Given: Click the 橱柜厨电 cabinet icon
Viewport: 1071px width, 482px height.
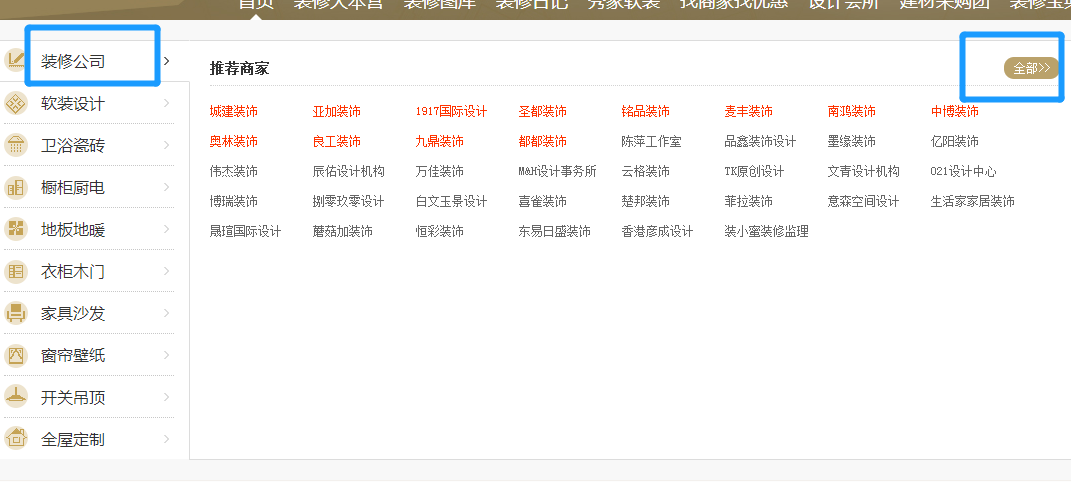Looking at the screenshot, I should (x=16, y=188).
